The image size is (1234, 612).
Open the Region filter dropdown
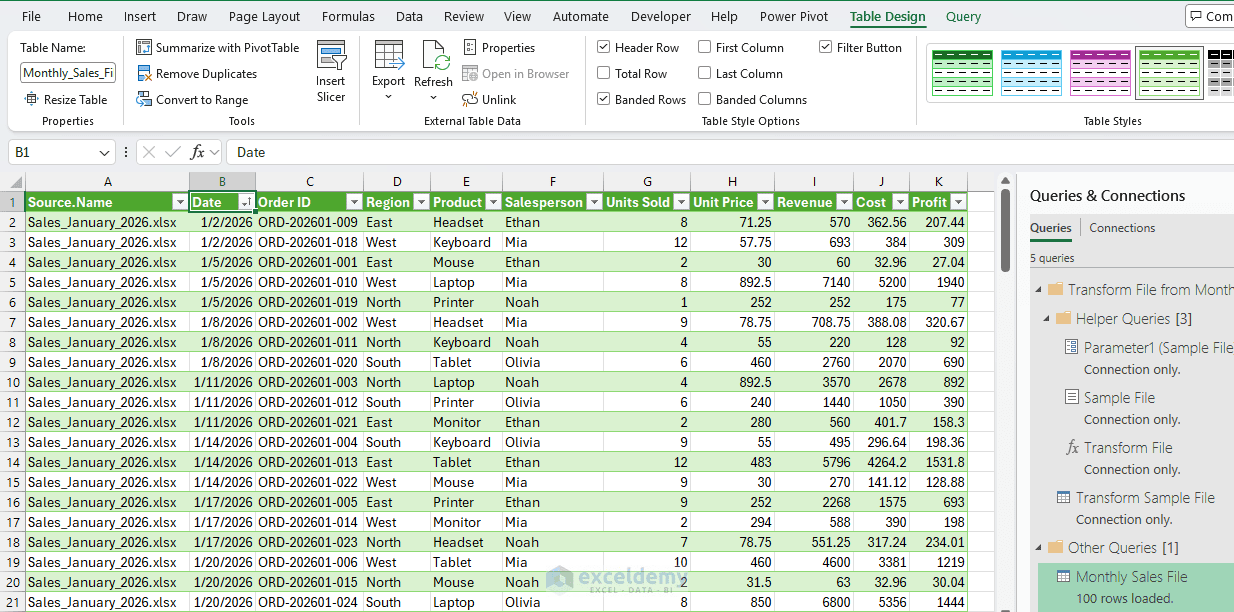click(421, 202)
